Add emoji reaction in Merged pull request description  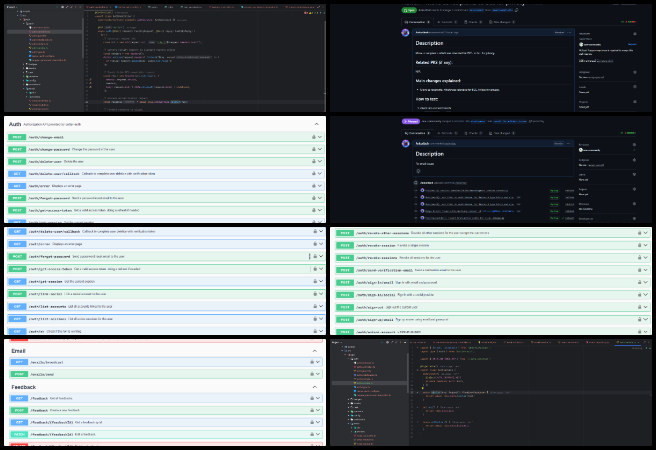point(418,171)
